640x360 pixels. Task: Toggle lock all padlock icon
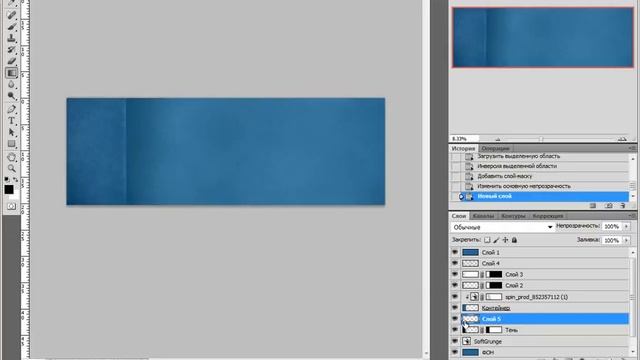tap(514, 240)
